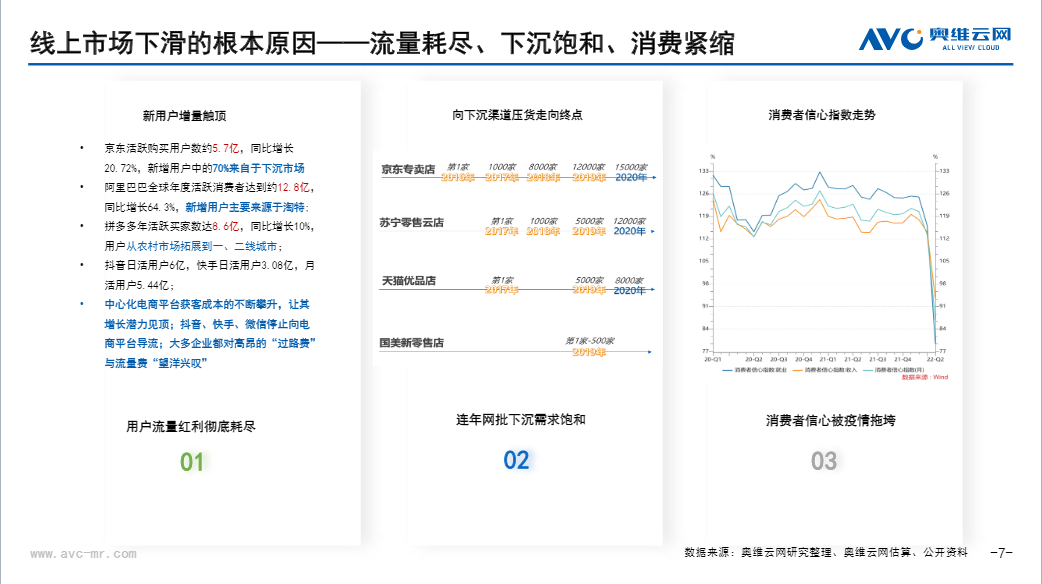Click the orange legend line marker
This screenshot has width=1042, height=584.
[x=797, y=370]
